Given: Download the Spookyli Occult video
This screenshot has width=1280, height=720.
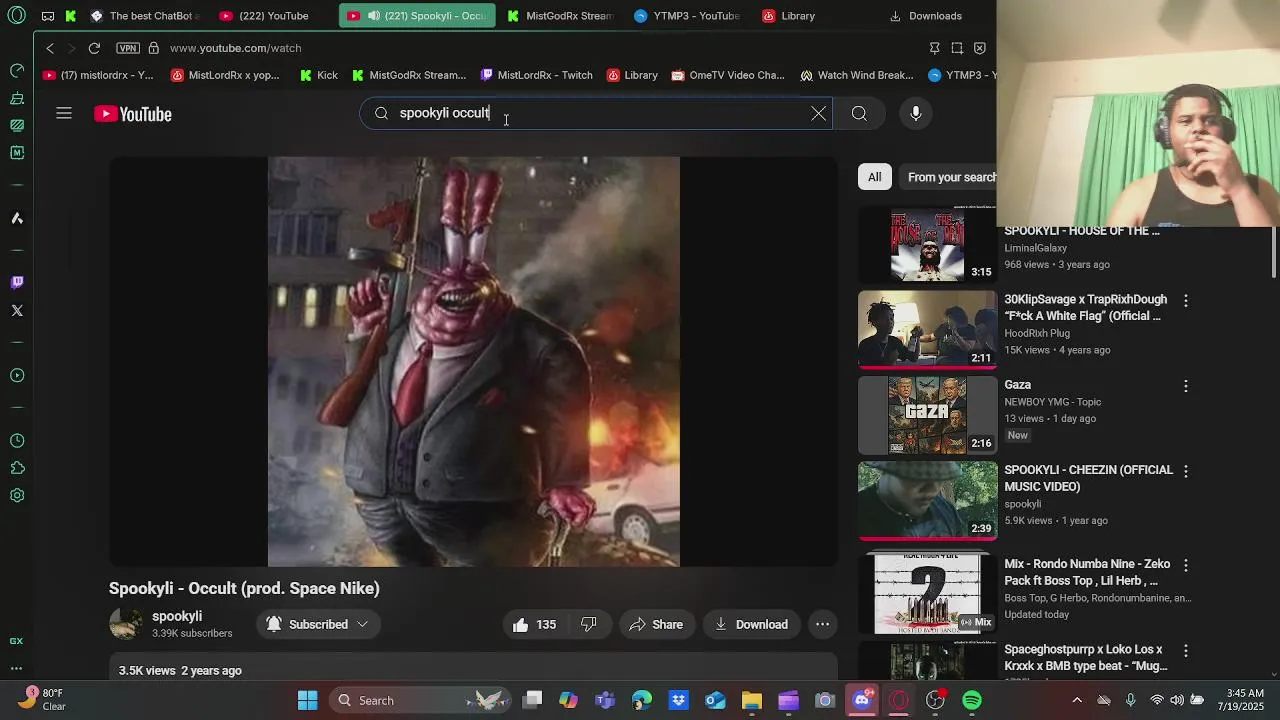Looking at the screenshot, I should (x=751, y=624).
